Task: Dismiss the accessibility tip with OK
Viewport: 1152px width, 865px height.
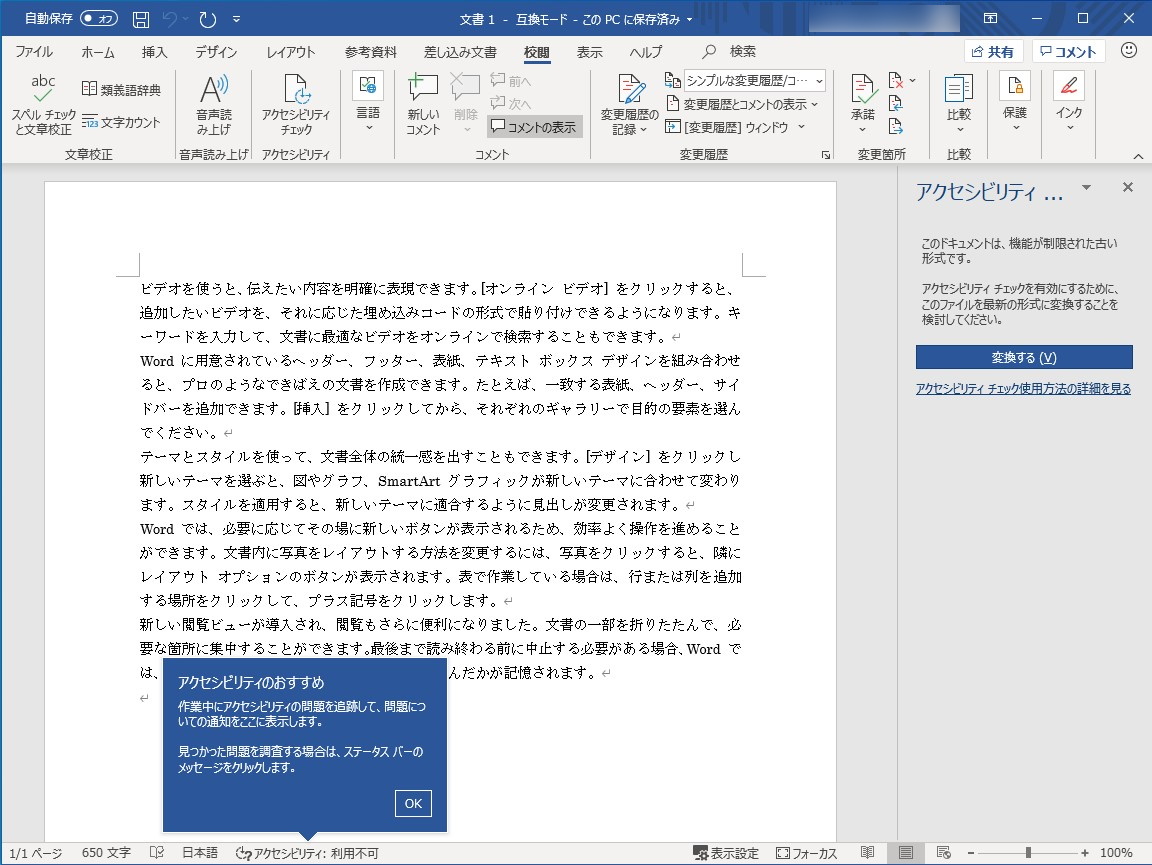Action: point(413,803)
